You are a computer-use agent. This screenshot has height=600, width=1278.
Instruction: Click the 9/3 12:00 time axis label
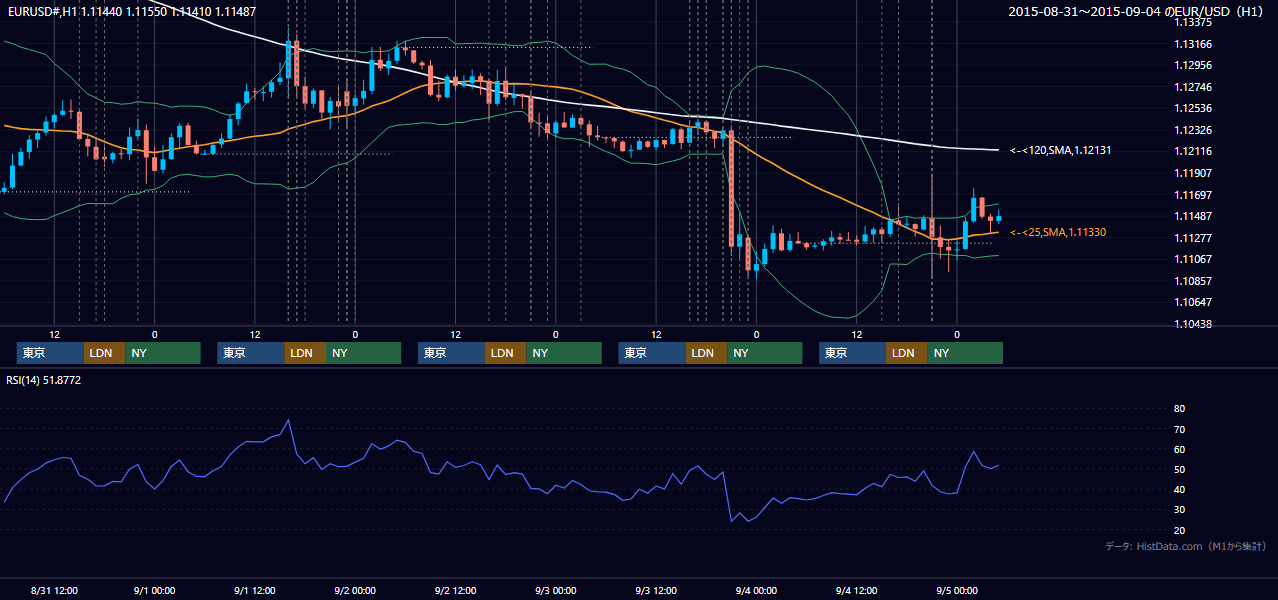pos(656,590)
